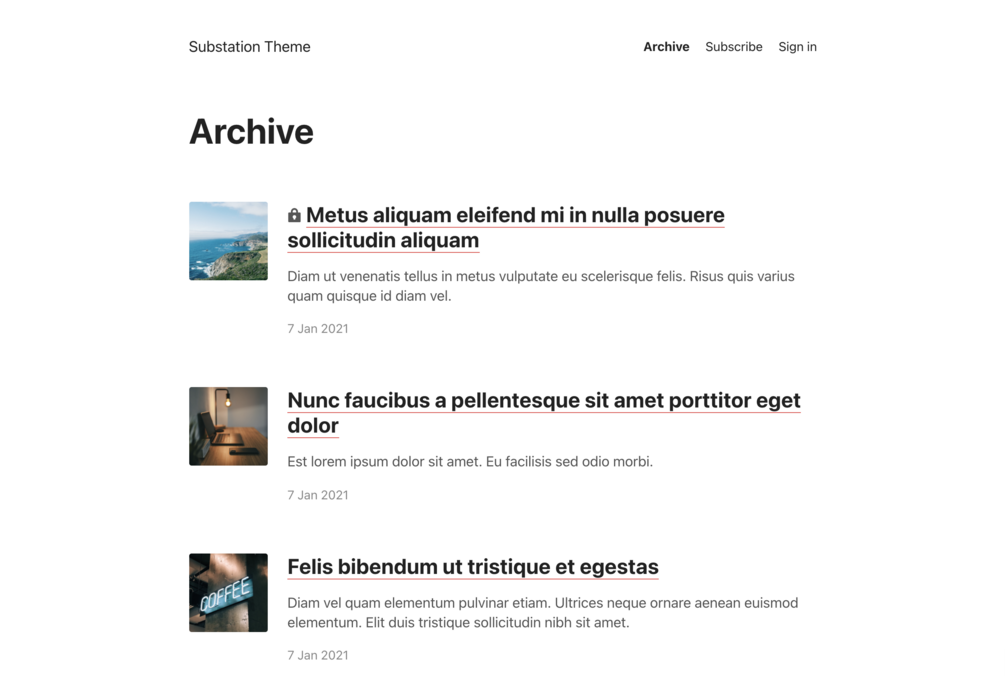This screenshot has width=1005, height=676.
Task: Open the Subscribe nav link
Action: [x=734, y=47]
